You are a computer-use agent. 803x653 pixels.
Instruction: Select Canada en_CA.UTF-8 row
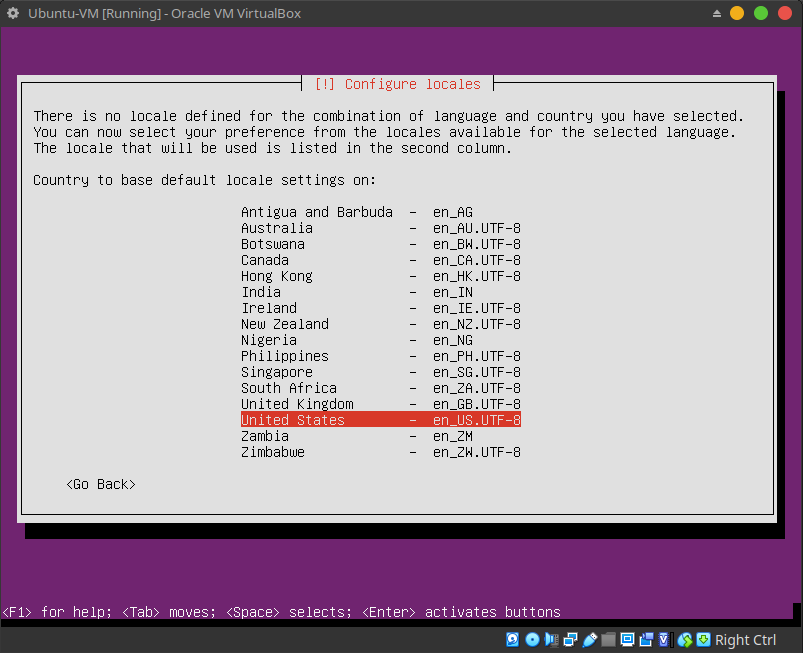tap(381, 260)
